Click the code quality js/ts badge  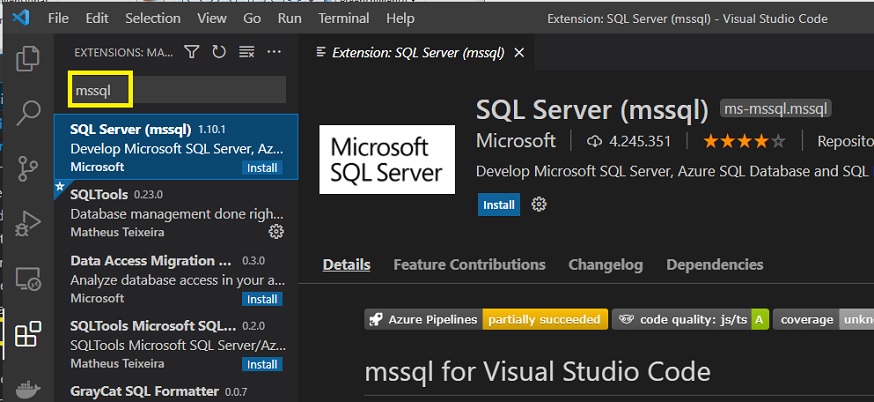tap(691, 319)
